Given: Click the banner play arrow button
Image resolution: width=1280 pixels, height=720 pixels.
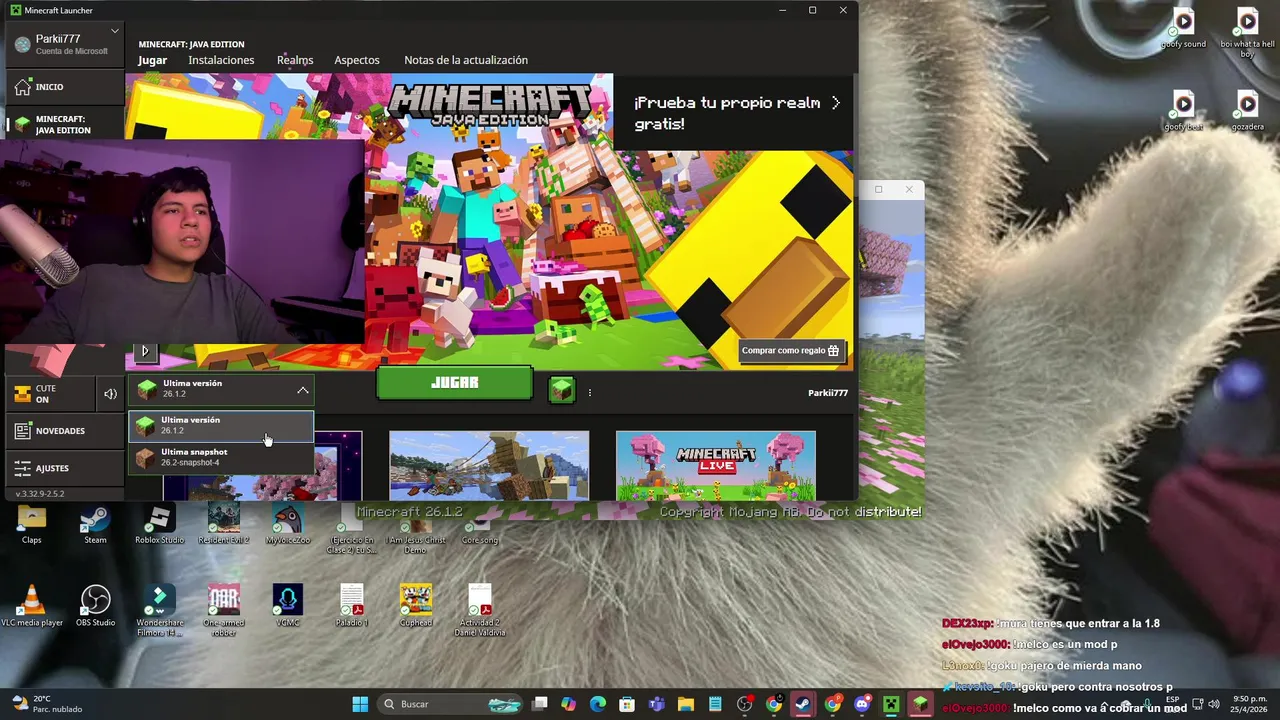Looking at the screenshot, I should pos(144,351).
